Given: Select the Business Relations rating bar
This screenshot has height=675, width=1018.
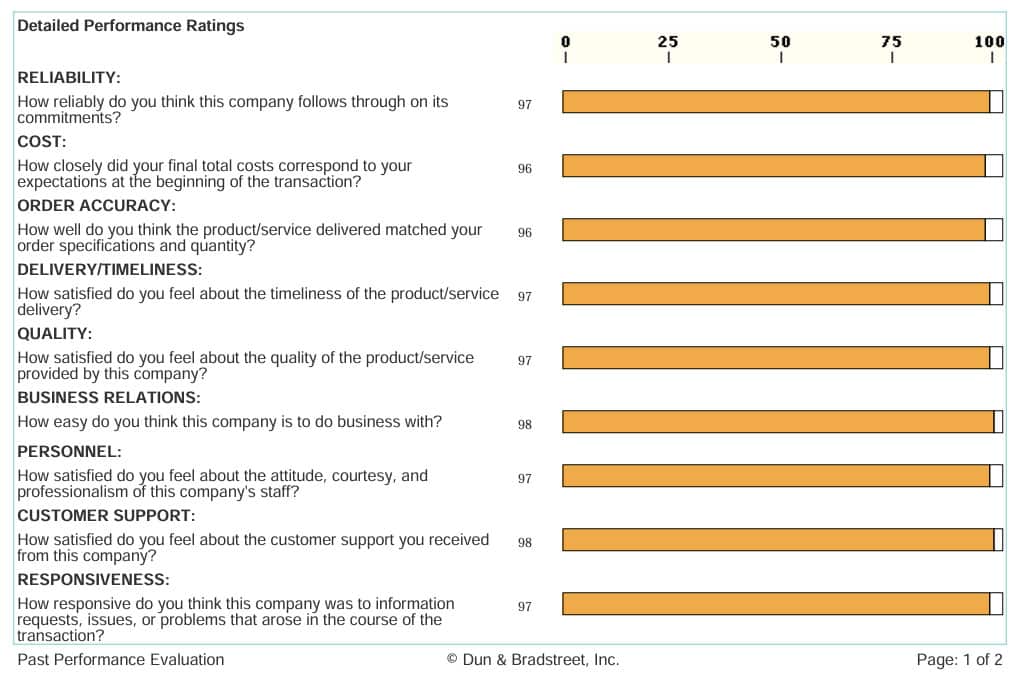Looking at the screenshot, I should 778,422.
